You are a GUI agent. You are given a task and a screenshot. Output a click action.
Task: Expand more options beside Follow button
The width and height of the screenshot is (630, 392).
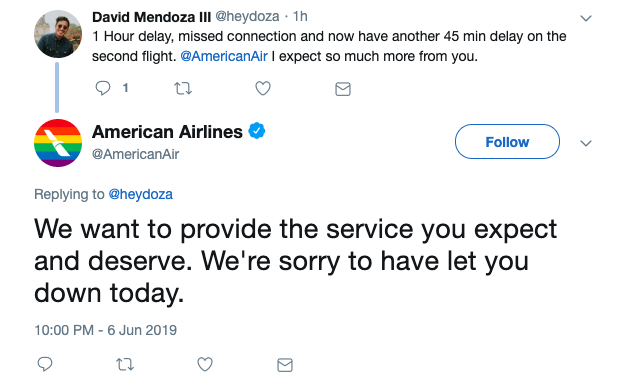[586, 143]
